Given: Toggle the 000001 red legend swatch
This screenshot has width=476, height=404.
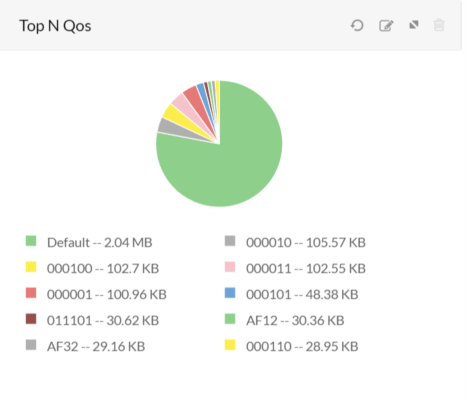Looking at the screenshot, I should pos(31,293).
